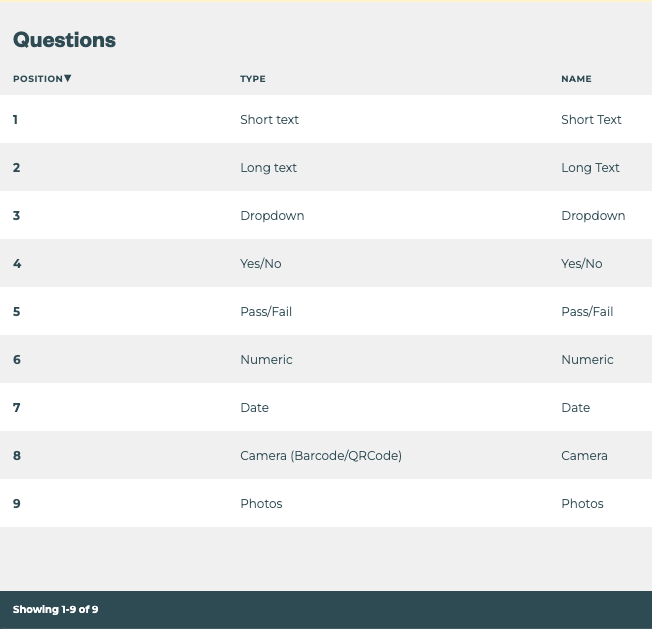This screenshot has height=629, width=652.
Task: Click the Type column header
Action: click(253, 79)
